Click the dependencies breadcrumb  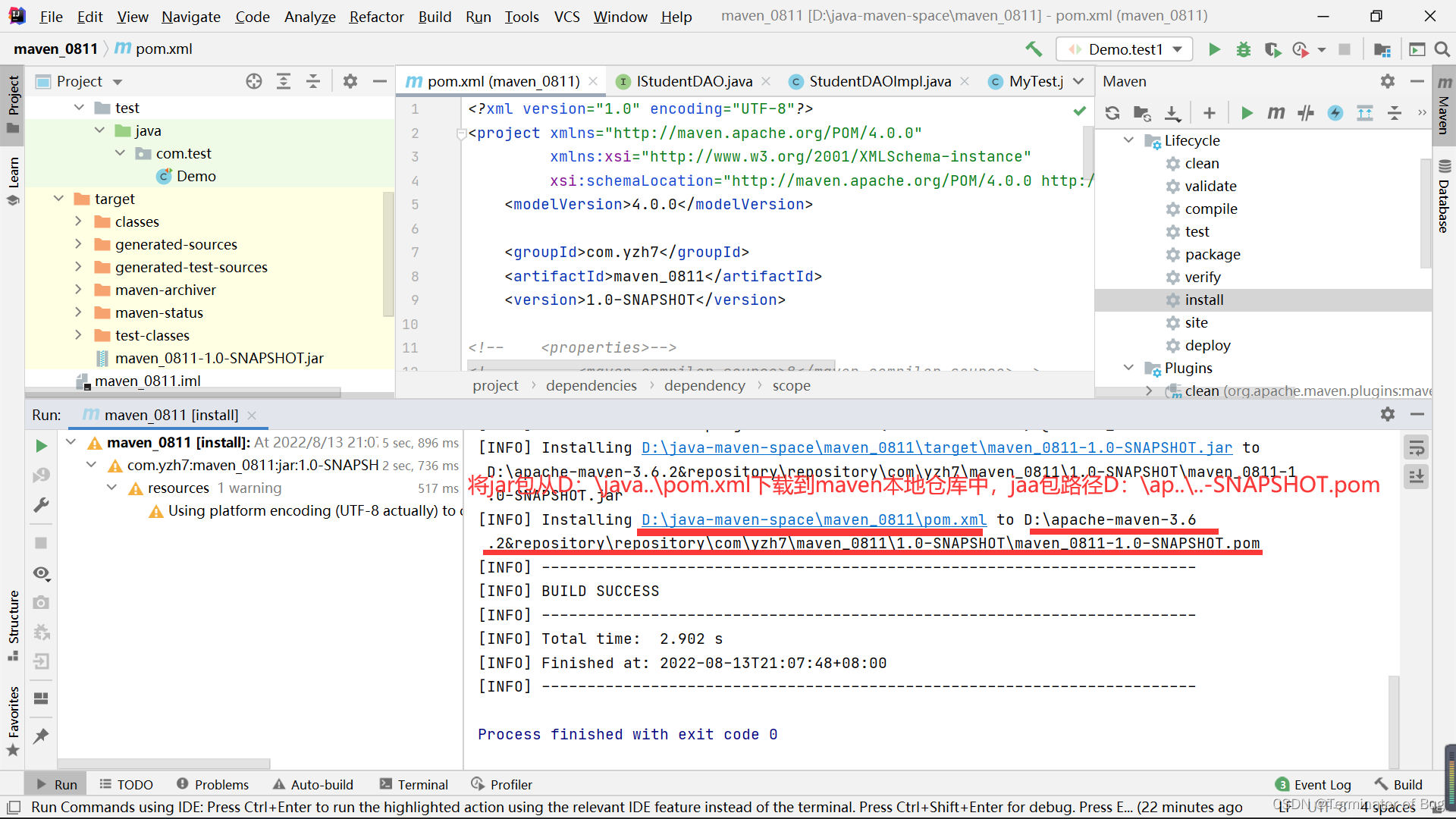[591, 385]
